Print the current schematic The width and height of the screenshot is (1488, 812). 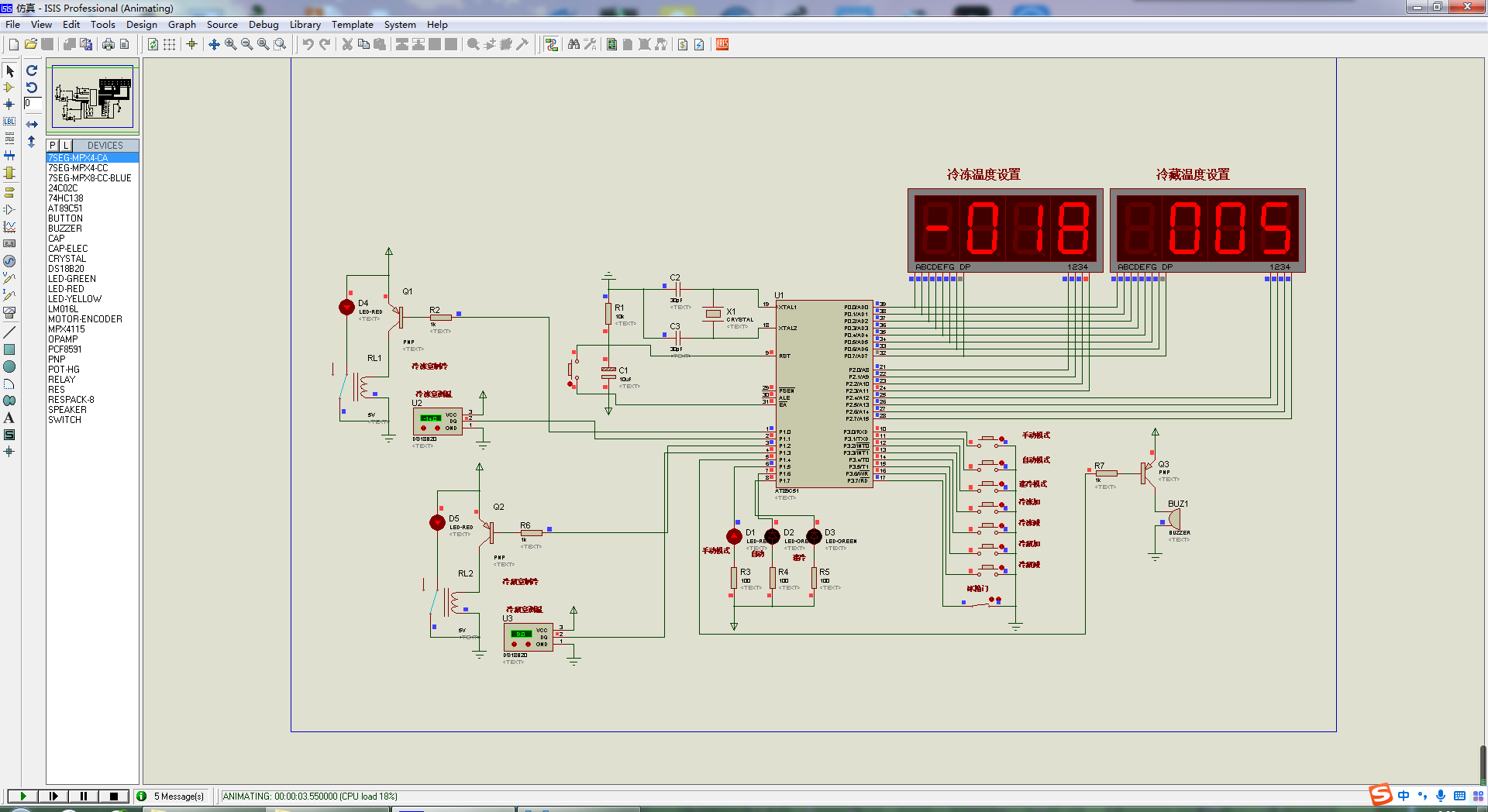pyautogui.click(x=108, y=44)
